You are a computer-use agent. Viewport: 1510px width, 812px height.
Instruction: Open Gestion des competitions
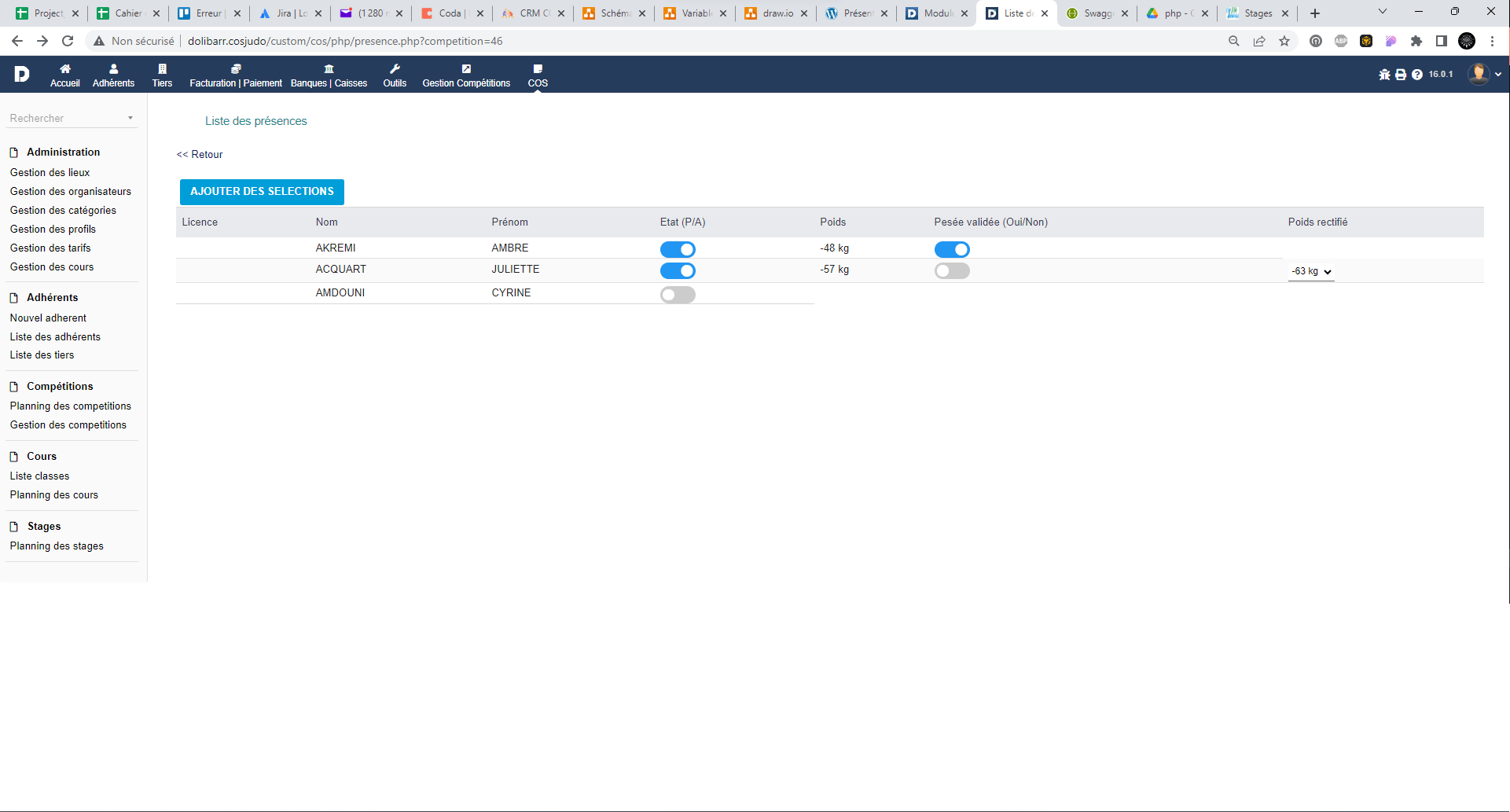(68, 425)
